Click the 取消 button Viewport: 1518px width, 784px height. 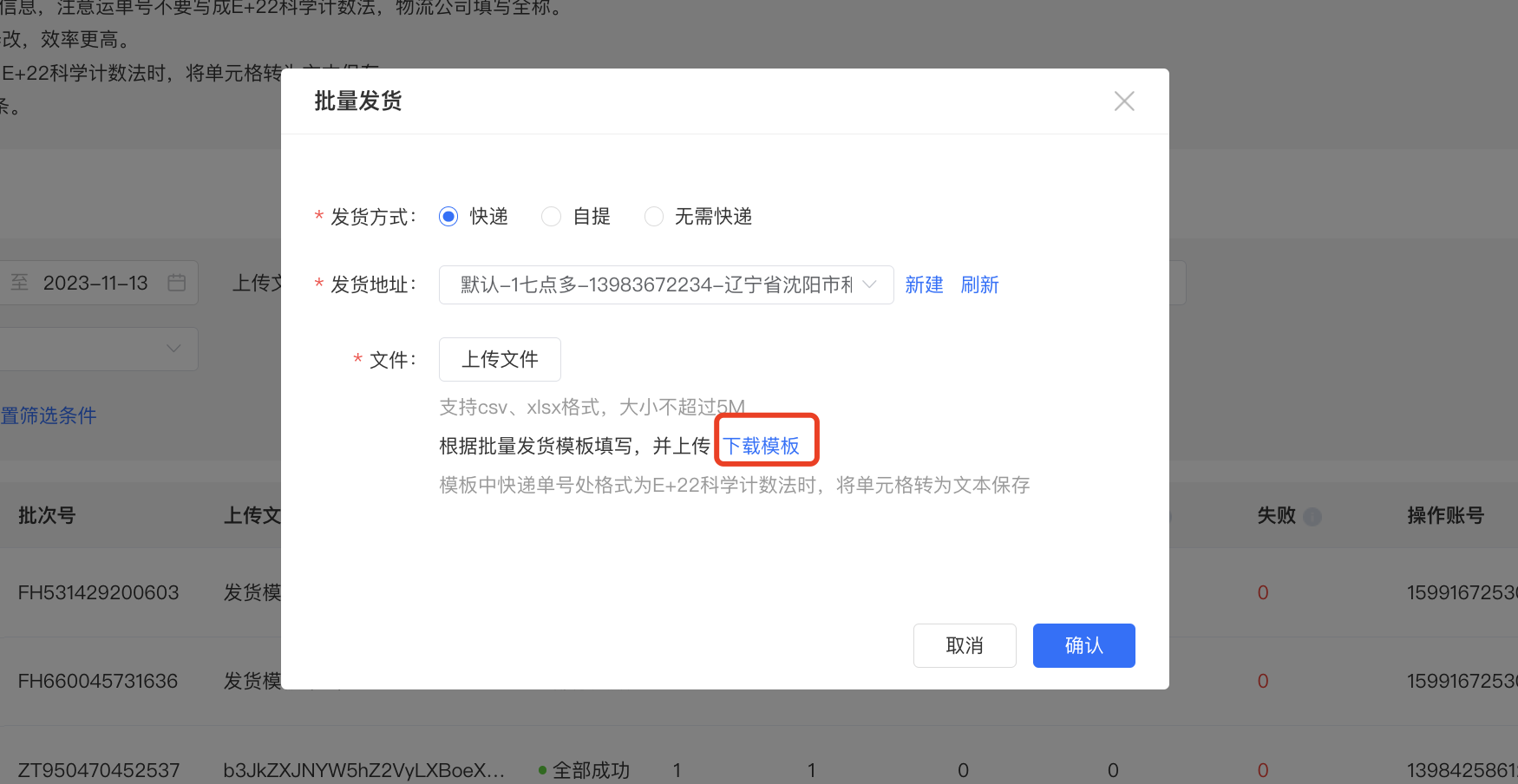click(965, 645)
